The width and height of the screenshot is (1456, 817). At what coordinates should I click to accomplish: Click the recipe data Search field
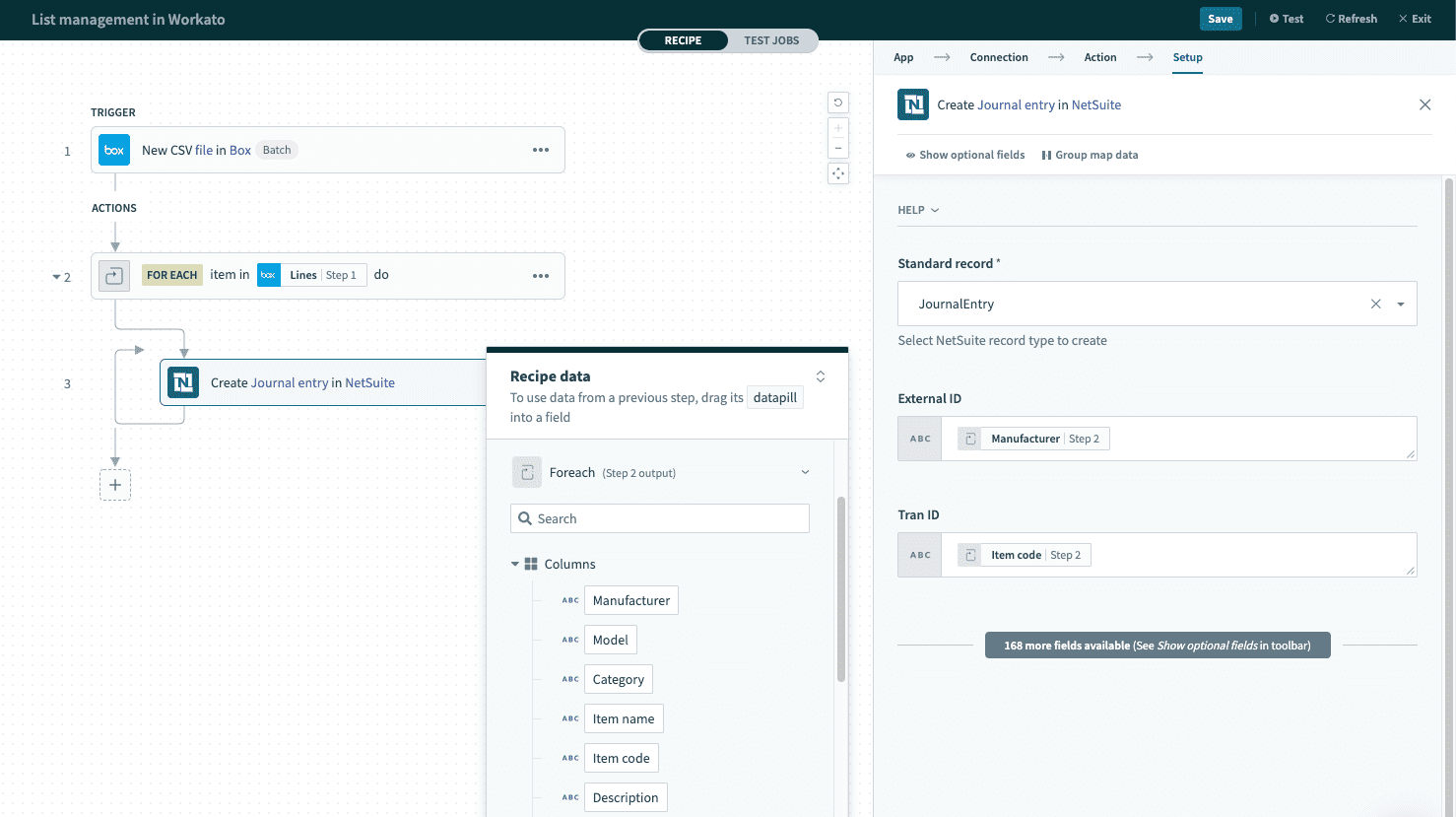pyautogui.click(x=660, y=518)
